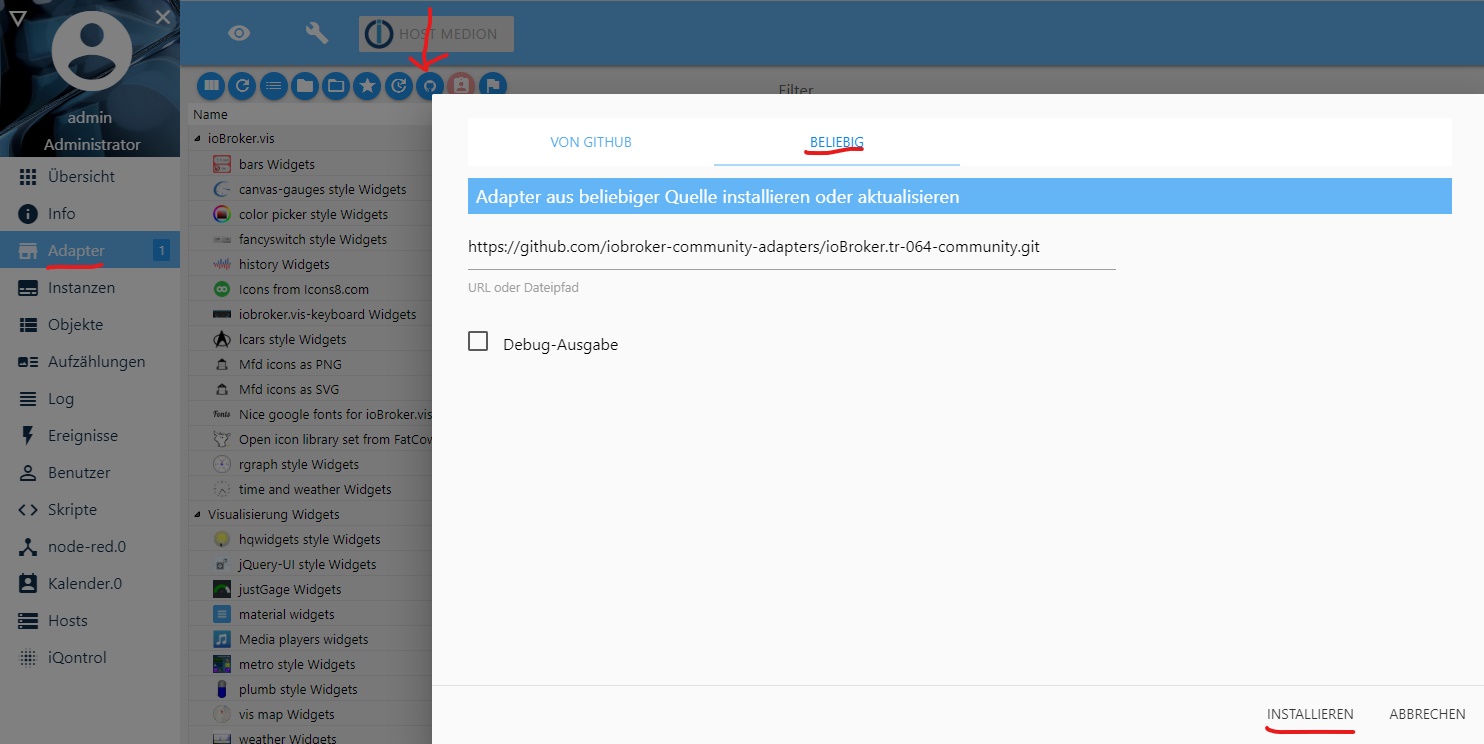
Task: Click the refresh adapter repository icon
Action: [242, 86]
